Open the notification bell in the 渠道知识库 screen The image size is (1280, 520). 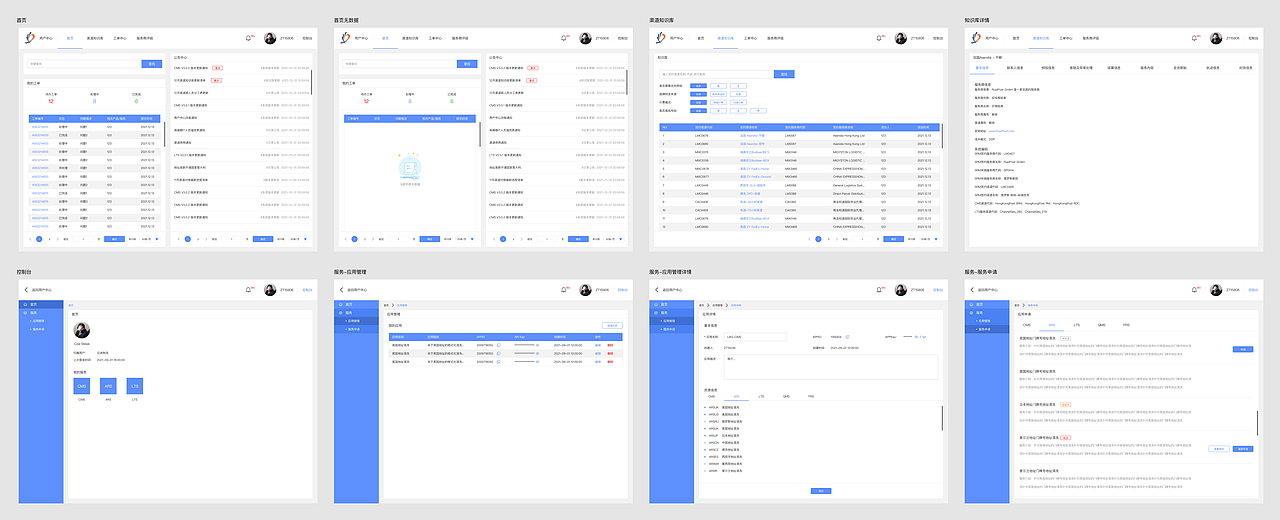(879, 38)
